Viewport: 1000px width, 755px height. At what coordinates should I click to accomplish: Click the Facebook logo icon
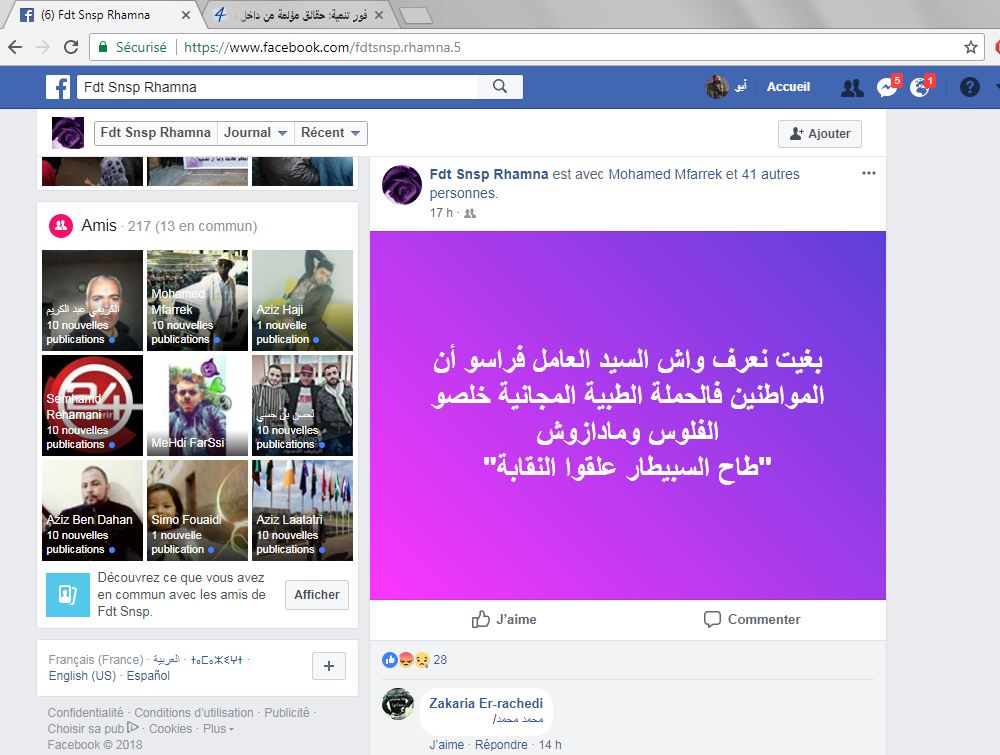58,87
